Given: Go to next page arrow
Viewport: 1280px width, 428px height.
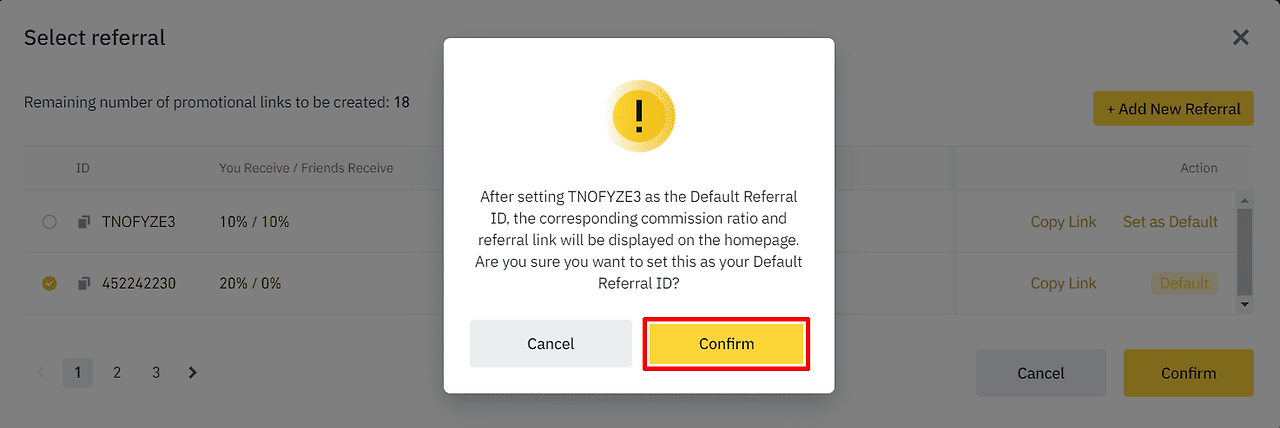Looking at the screenshot, I should [x=193, y=373].
